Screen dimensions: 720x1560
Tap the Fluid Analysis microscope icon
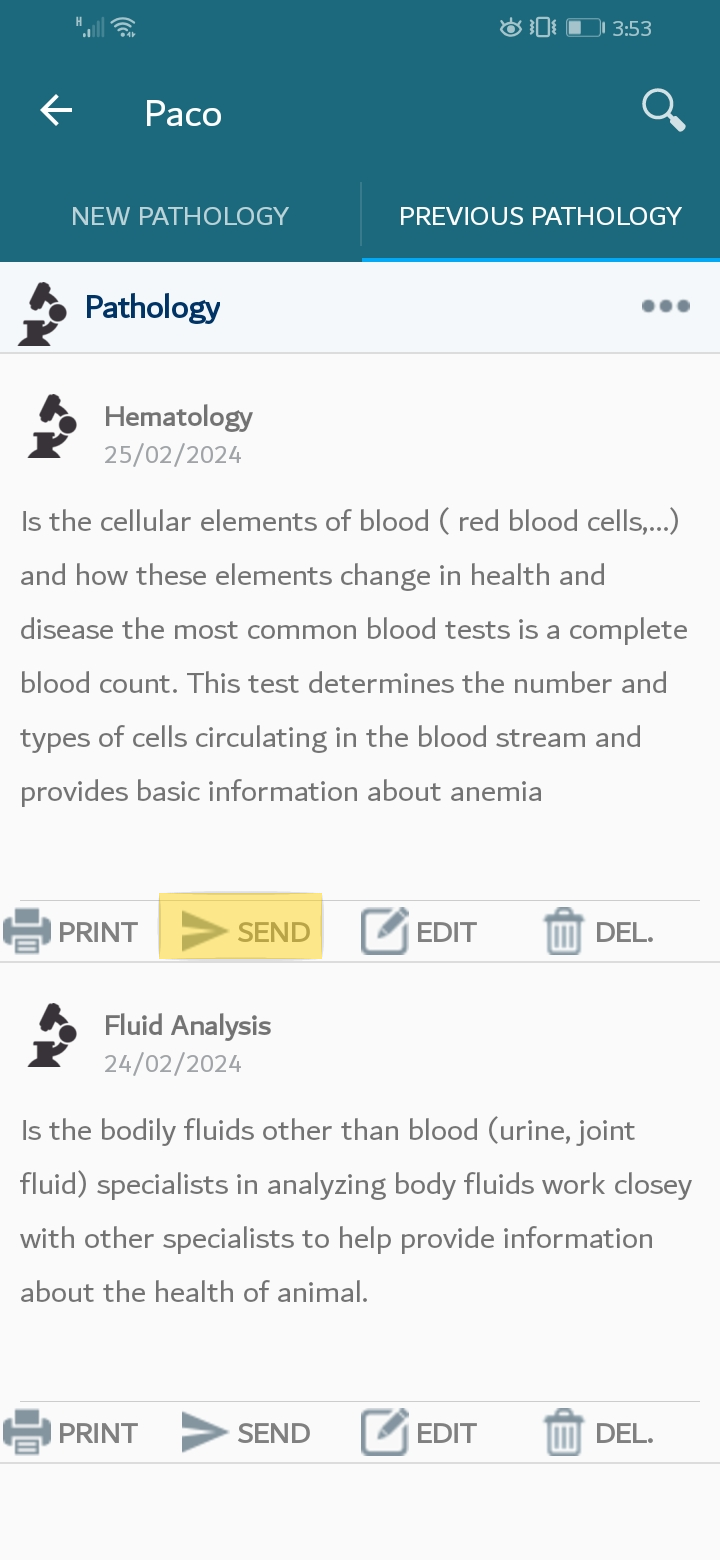[52, 1036]
